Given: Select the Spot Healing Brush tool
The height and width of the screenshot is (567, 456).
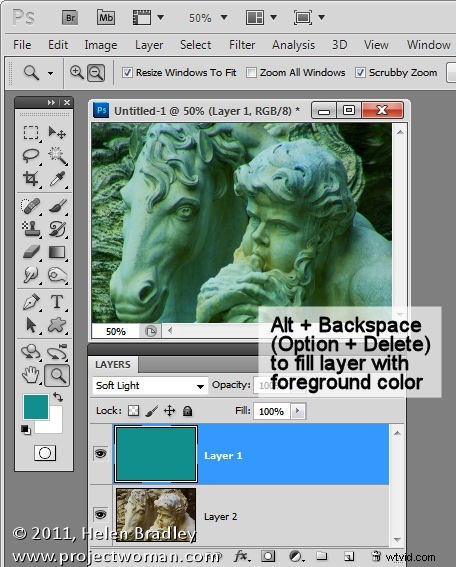Looking at the screenshot, I should coord(31,206).
